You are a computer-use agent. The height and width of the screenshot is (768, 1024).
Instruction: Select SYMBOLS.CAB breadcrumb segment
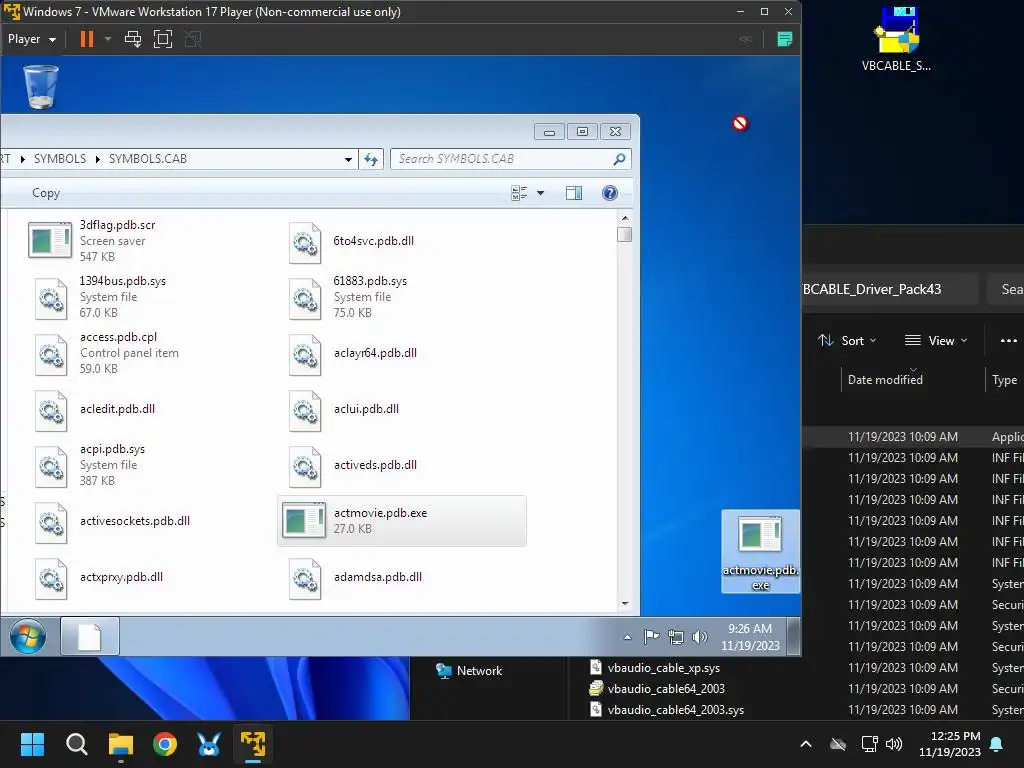point(148,159)
